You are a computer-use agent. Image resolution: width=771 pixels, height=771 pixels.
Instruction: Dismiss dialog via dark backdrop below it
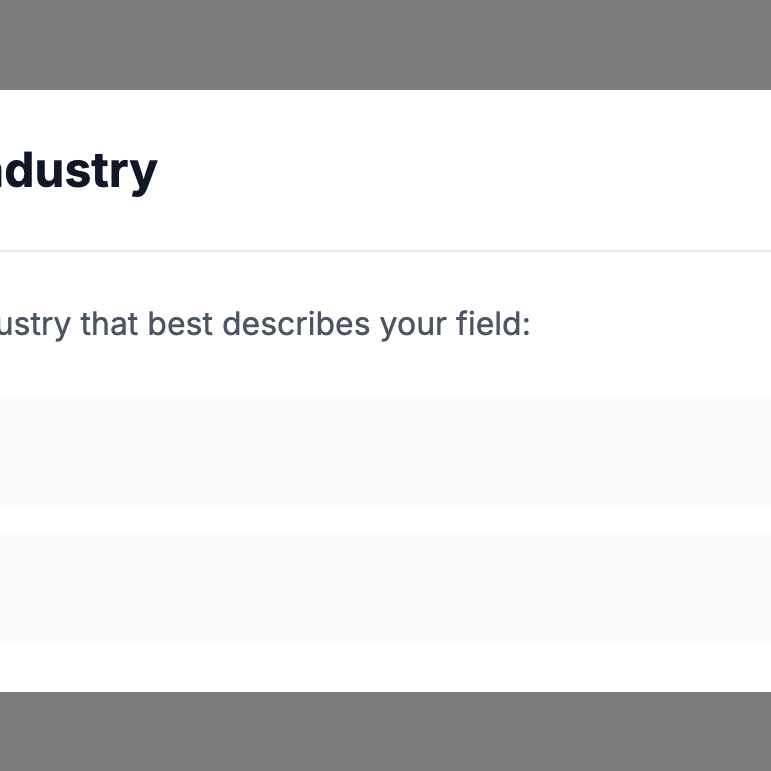click(385, 731)
